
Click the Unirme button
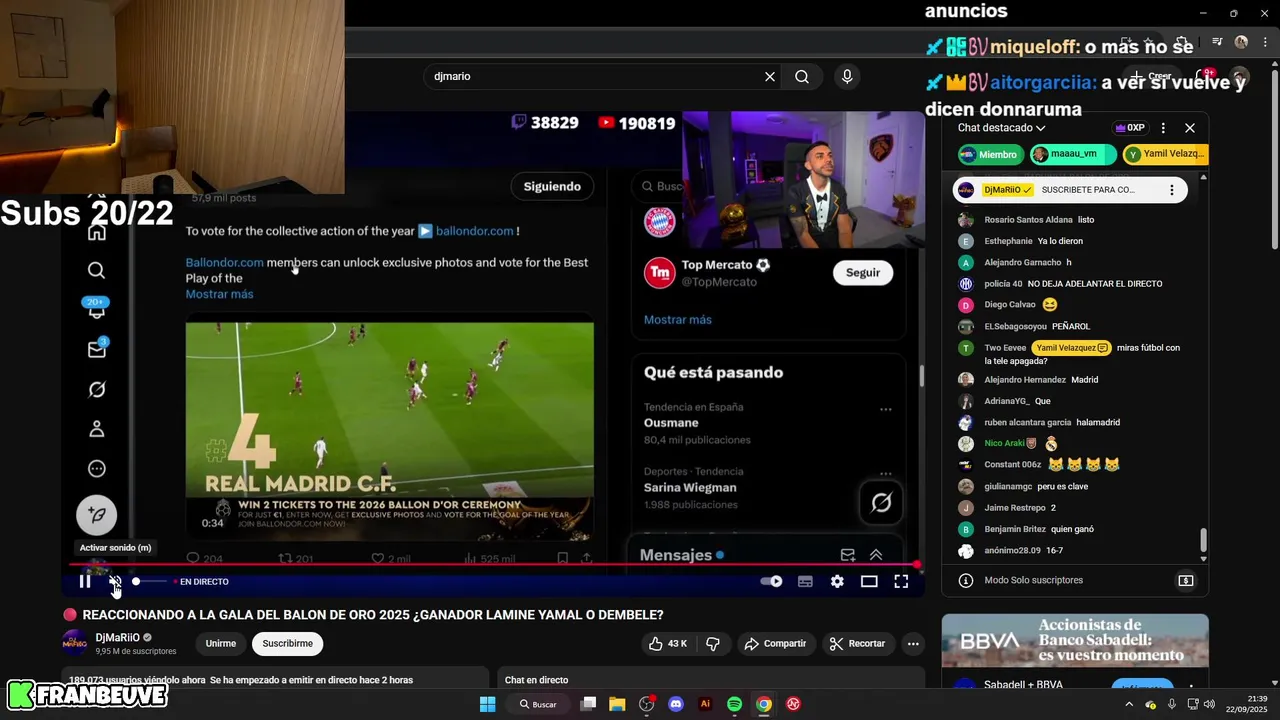[x=221, y=643]
